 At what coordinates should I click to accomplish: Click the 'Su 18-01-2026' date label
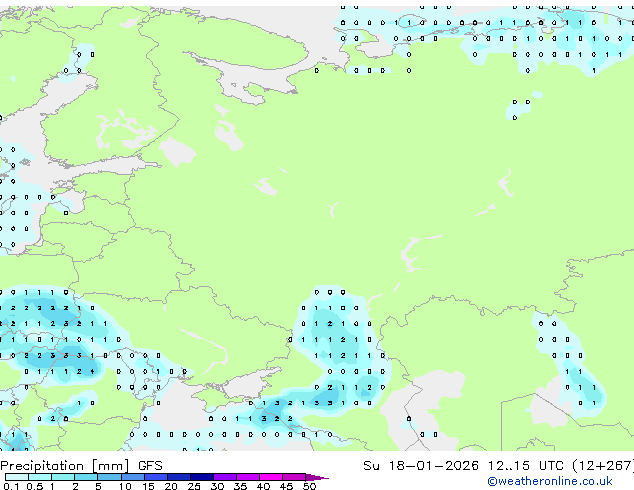point(421,466)
